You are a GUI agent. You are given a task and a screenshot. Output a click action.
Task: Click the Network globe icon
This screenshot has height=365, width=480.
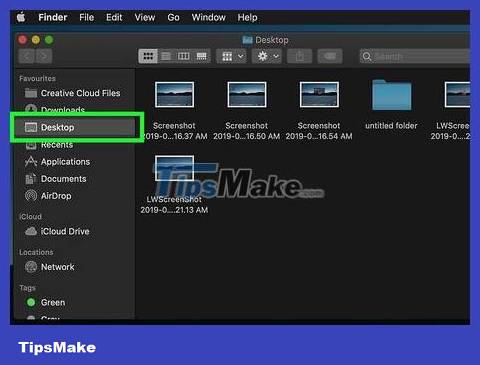[31, 267]
